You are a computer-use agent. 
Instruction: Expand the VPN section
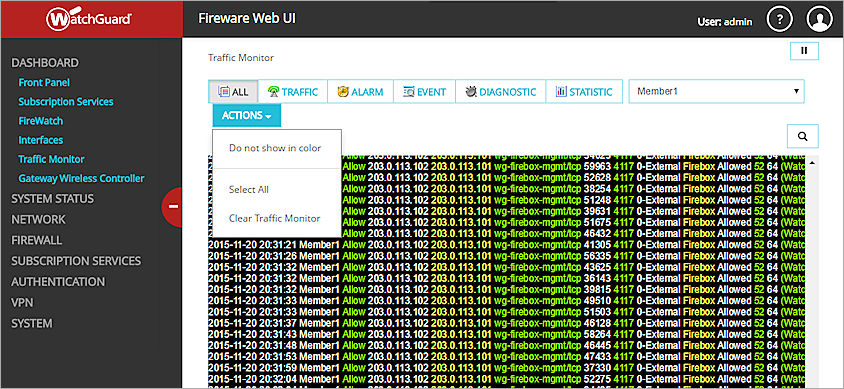(x=22, y=303)
